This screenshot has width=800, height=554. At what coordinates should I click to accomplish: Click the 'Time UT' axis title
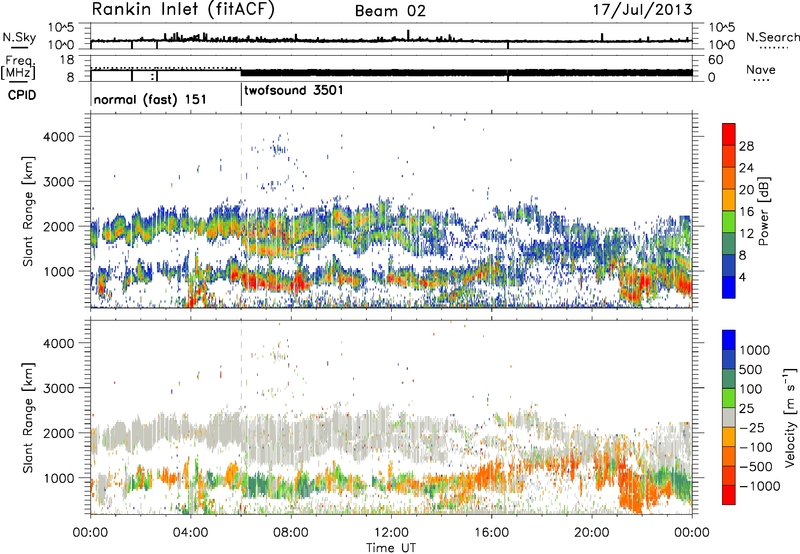coord(391,548)
